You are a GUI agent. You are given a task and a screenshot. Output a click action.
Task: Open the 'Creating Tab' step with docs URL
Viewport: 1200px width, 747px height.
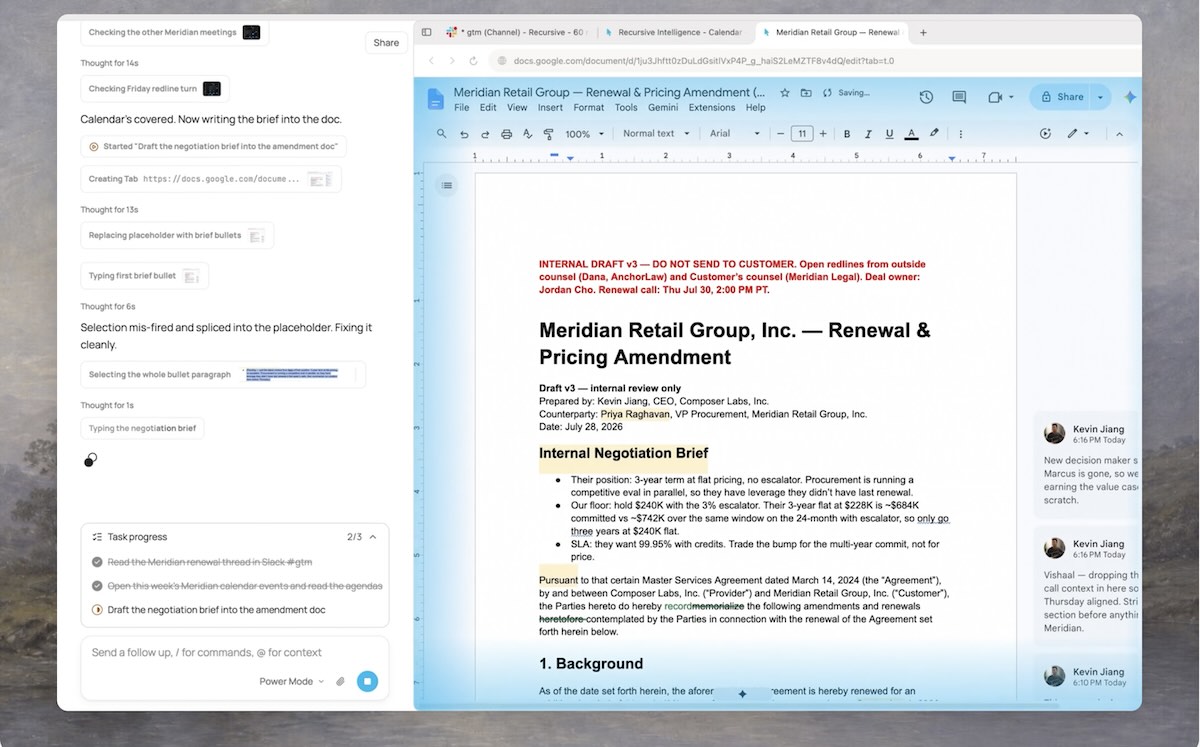pyautogui.click(x=211, y=179)
